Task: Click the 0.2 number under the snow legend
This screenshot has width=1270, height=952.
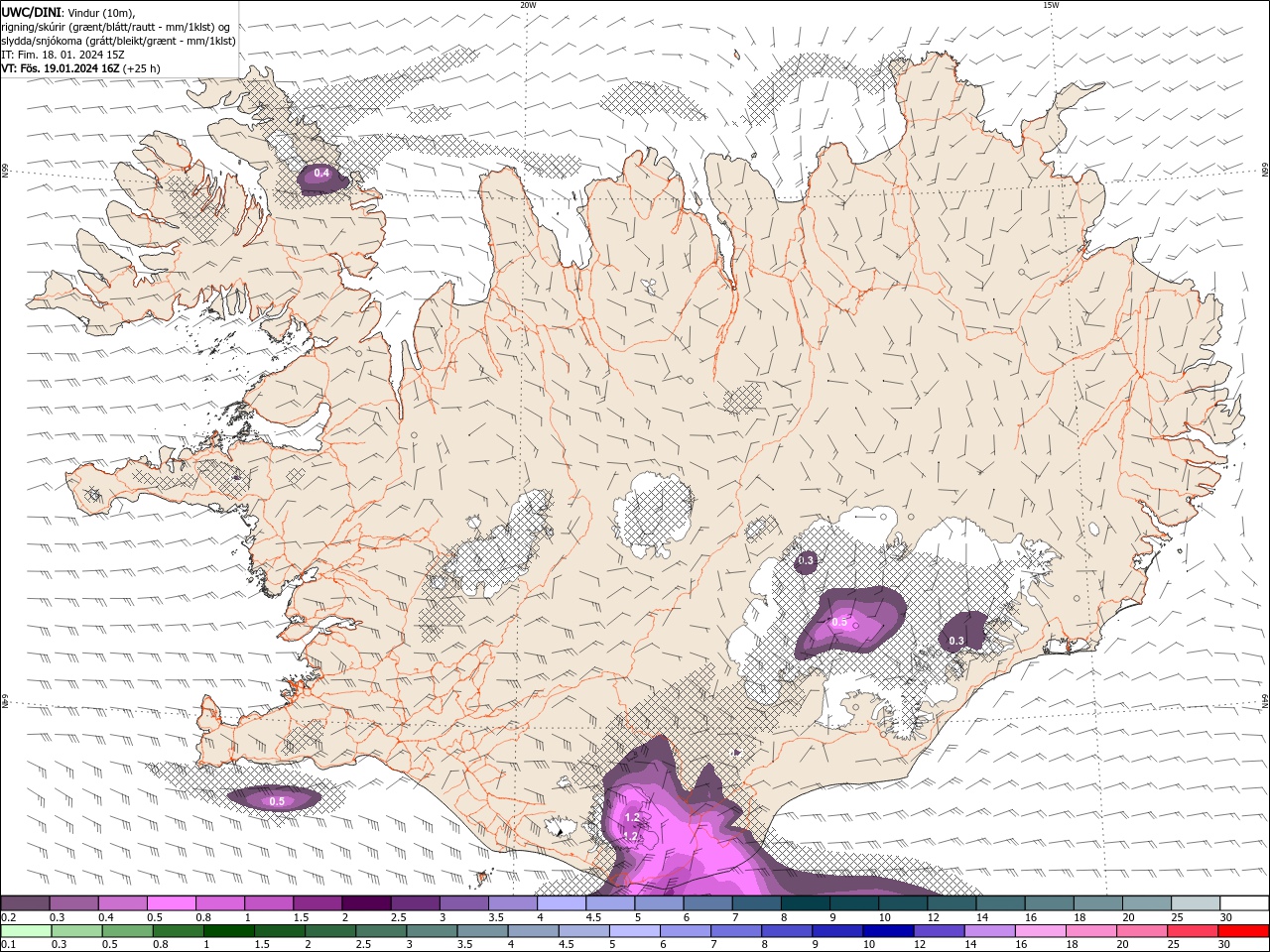Action: coord(9,917)
